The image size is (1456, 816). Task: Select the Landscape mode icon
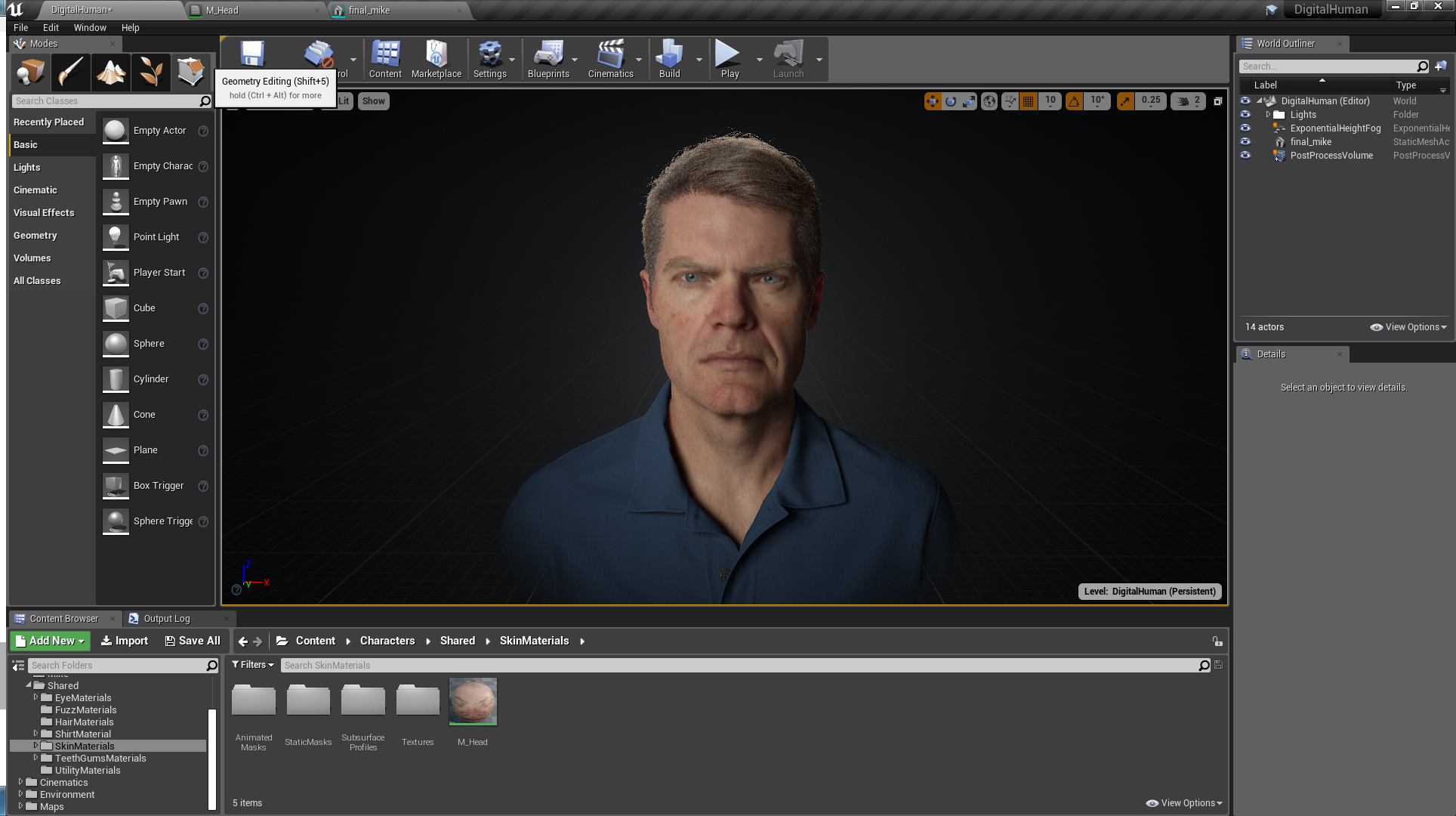pos(111,73)
